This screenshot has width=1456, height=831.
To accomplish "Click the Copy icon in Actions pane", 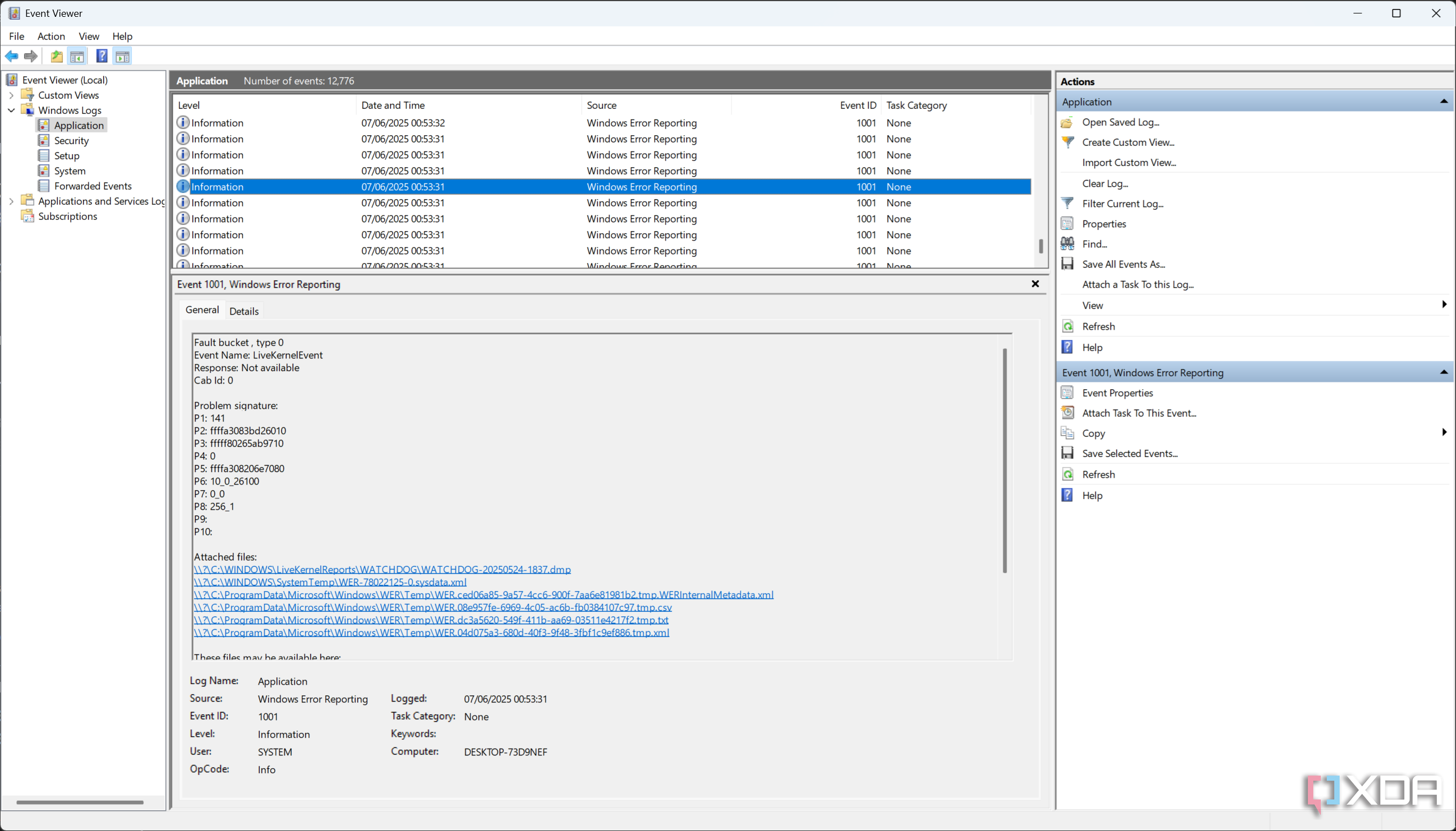I will tap(1067, 433).
